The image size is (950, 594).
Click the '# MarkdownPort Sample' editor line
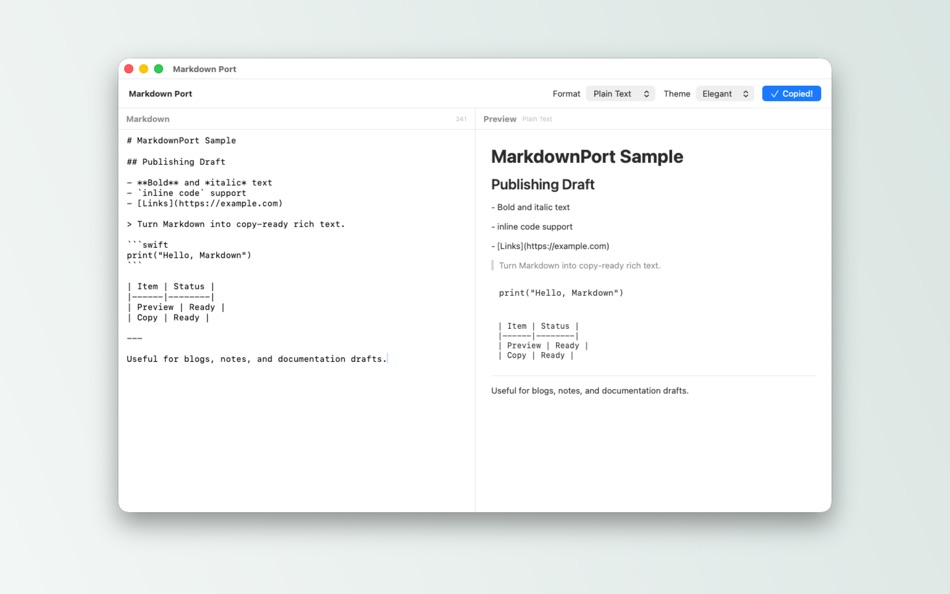coord(181,141)
